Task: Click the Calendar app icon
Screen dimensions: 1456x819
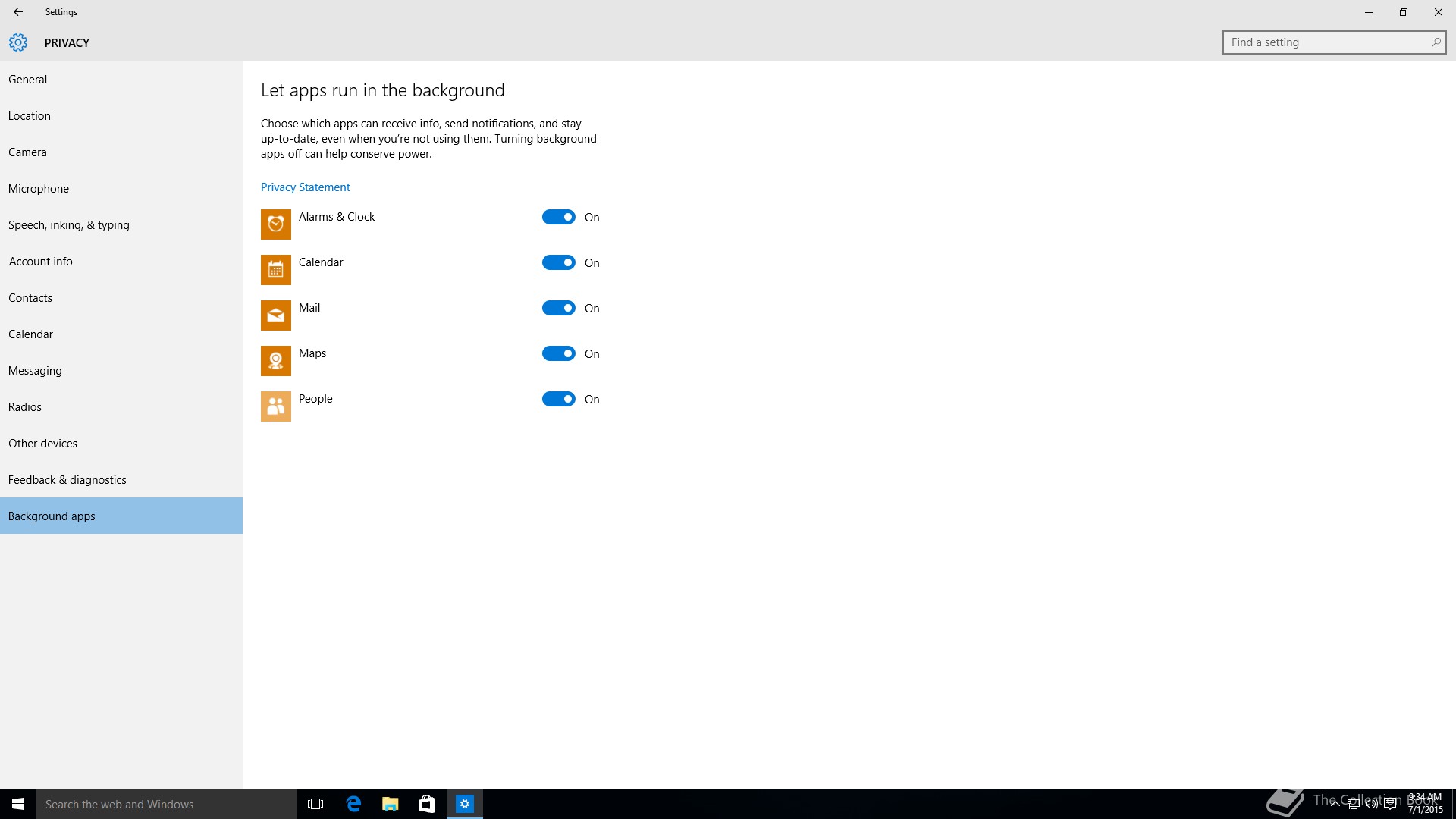Action: point(275,270)
